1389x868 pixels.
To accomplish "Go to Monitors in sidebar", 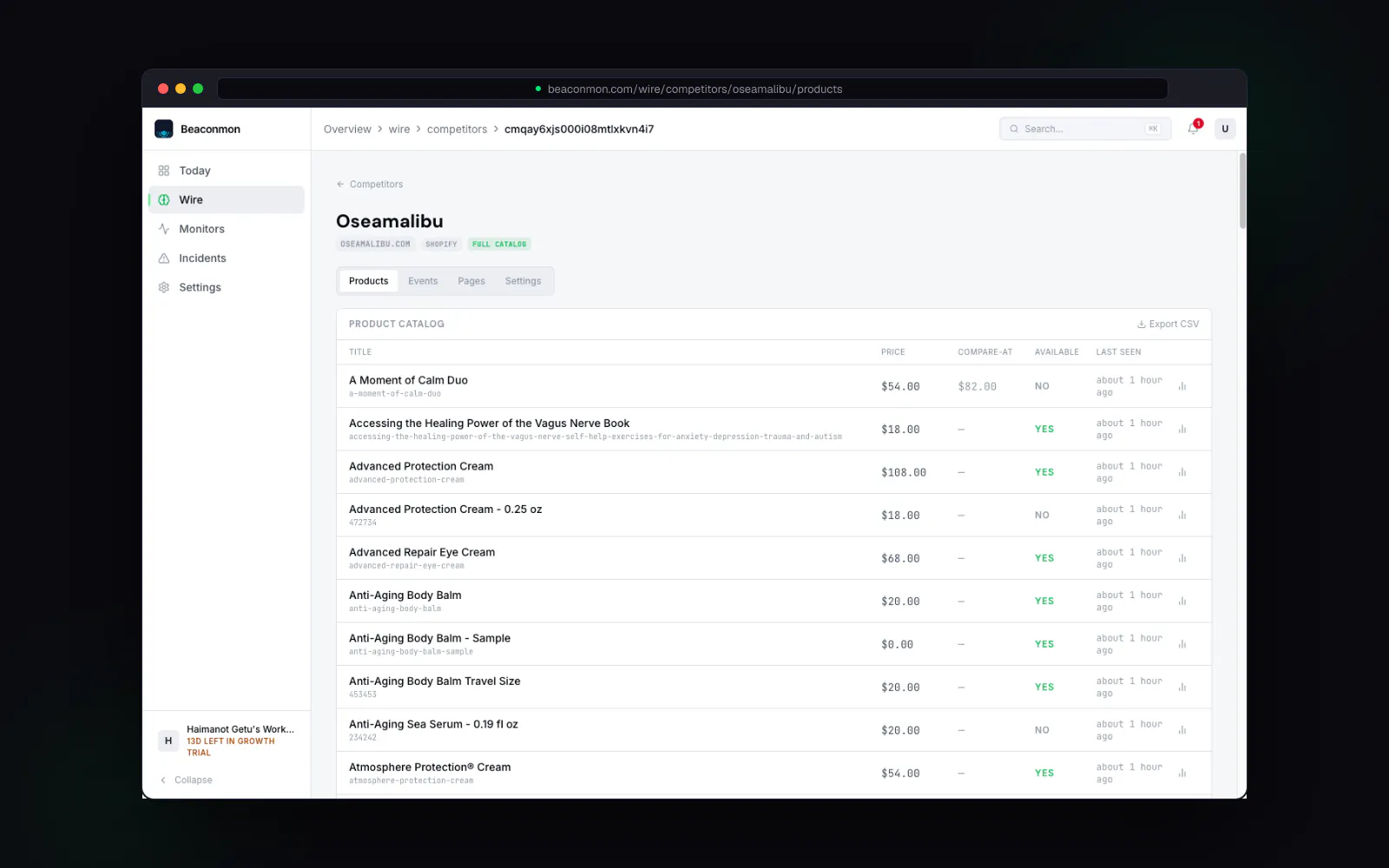I will (227, 229).
